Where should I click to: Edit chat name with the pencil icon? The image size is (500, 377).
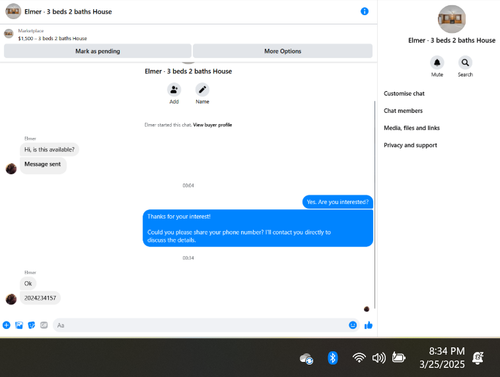(202, 90)
